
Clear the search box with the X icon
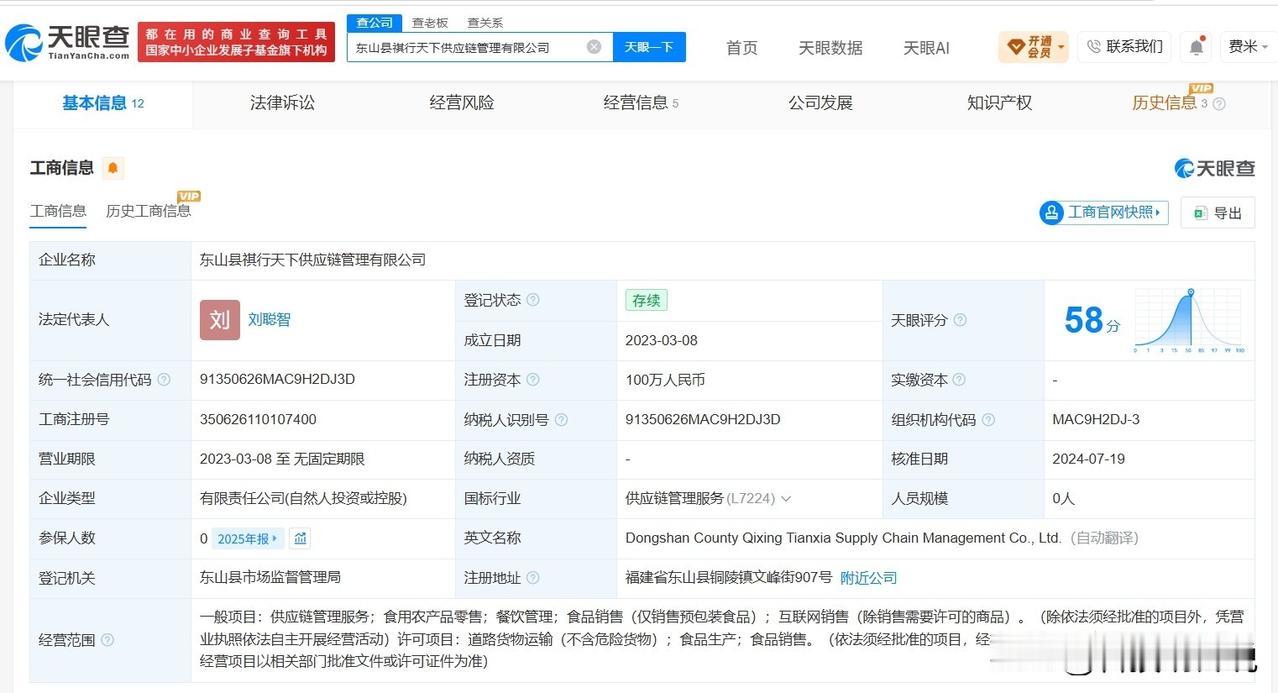click(594, 47)
